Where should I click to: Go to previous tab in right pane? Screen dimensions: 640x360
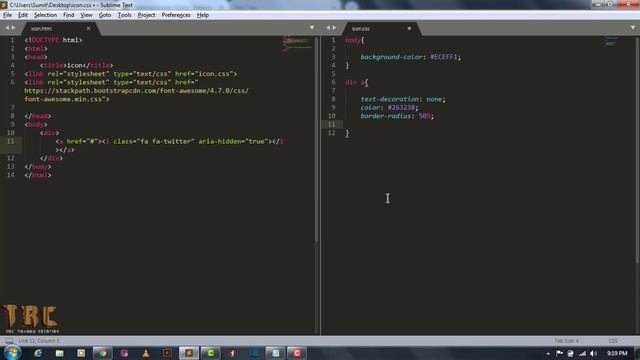pos(328,28)
